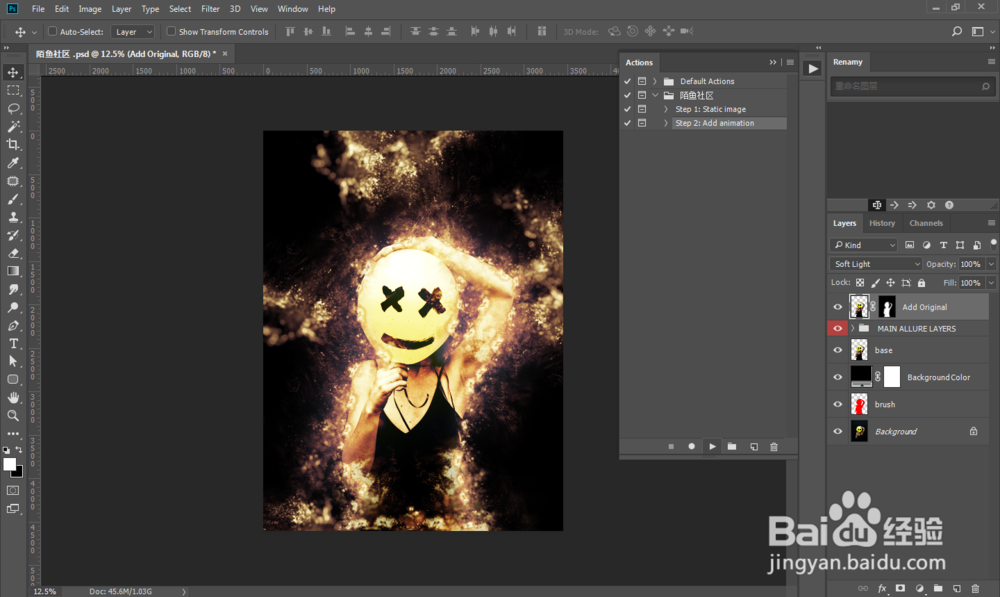Select the Move tool
1000x597 pixels.
tap(13, 72)
